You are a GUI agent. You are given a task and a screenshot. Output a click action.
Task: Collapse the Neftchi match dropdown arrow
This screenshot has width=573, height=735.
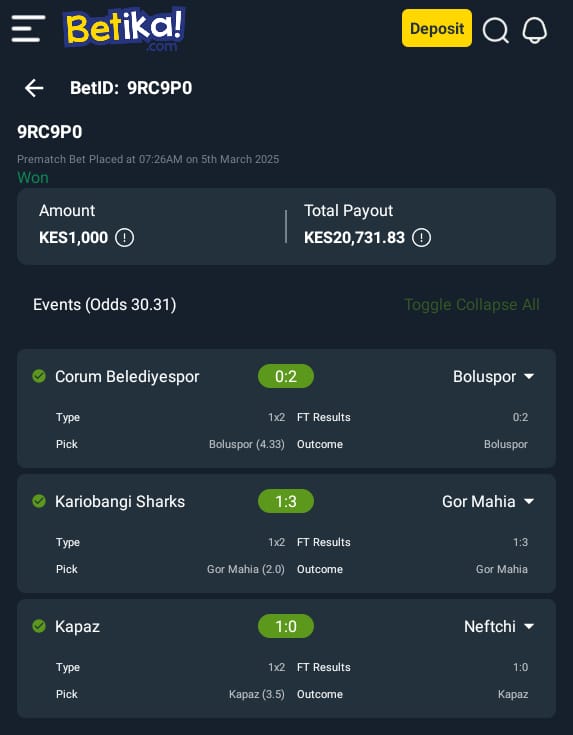529,626
